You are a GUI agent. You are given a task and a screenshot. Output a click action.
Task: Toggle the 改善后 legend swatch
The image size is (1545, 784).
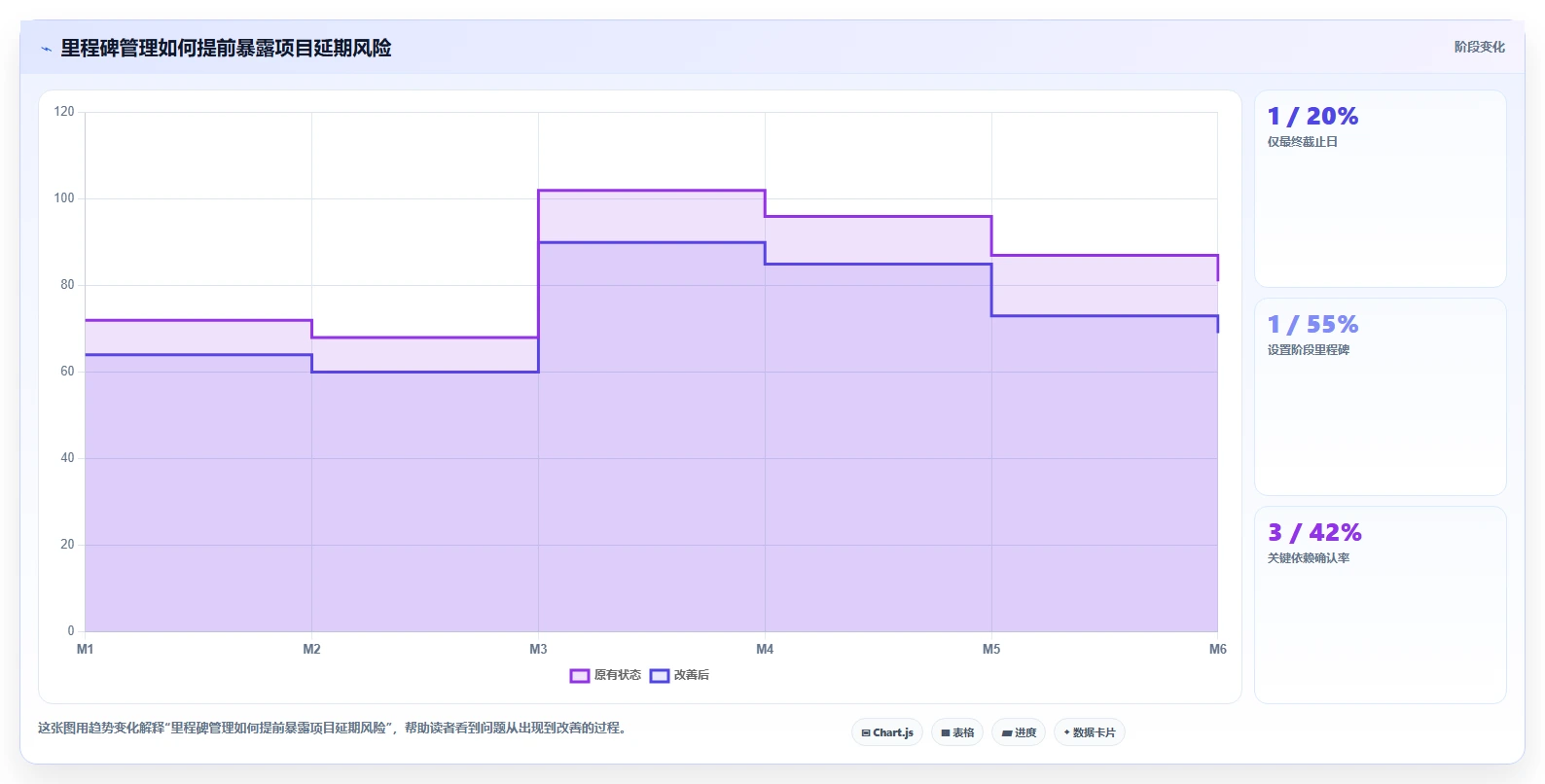coord(660,676)
